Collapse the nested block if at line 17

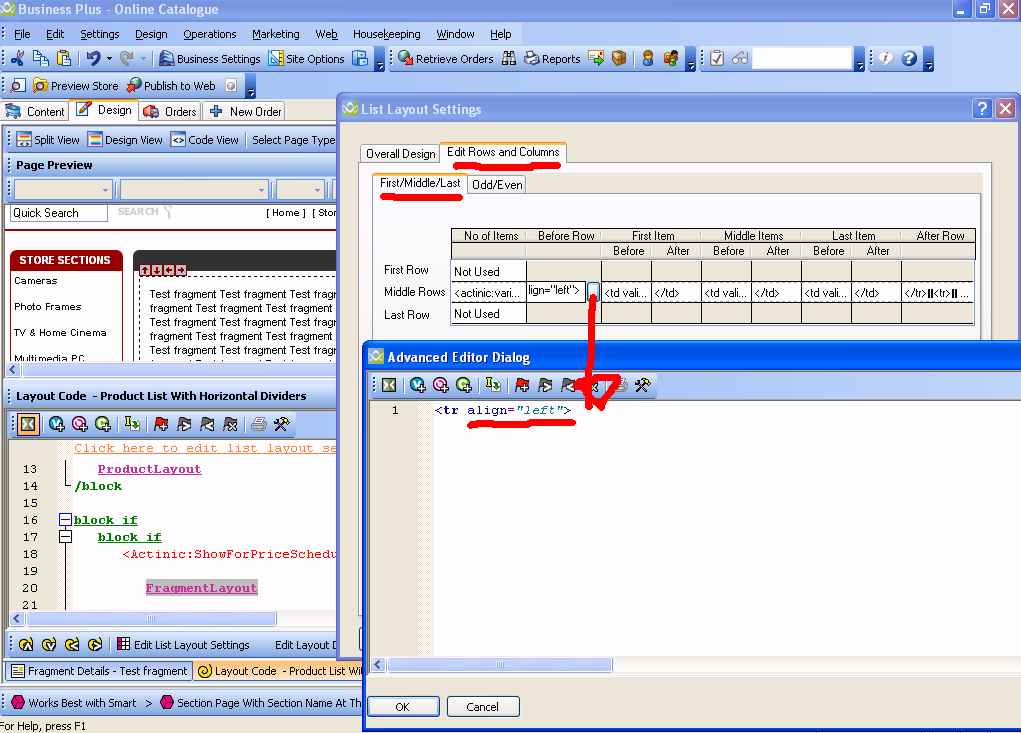pyautogui.click(x=65, y=537)
